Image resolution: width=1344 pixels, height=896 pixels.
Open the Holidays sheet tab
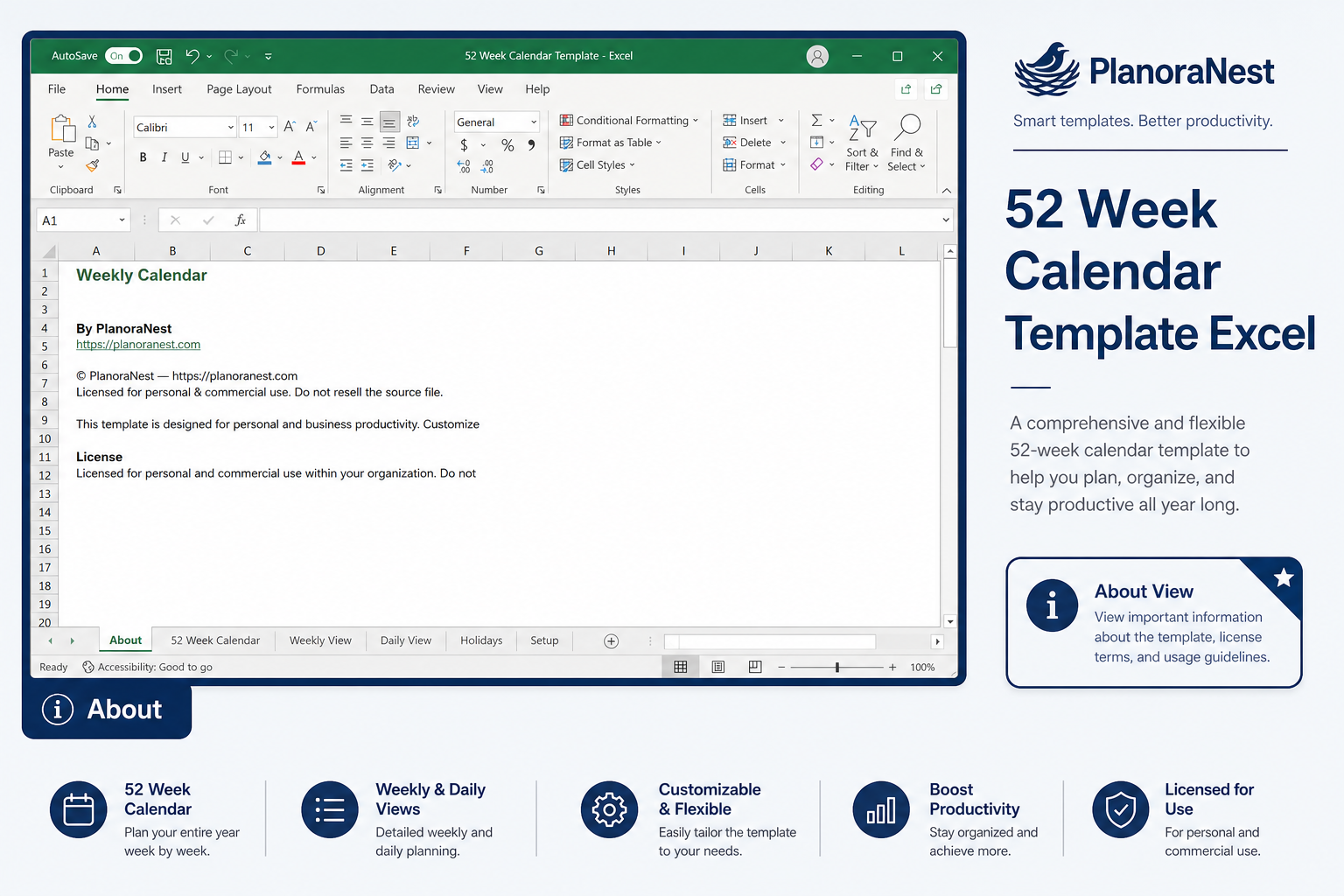[x=481, y=640]
